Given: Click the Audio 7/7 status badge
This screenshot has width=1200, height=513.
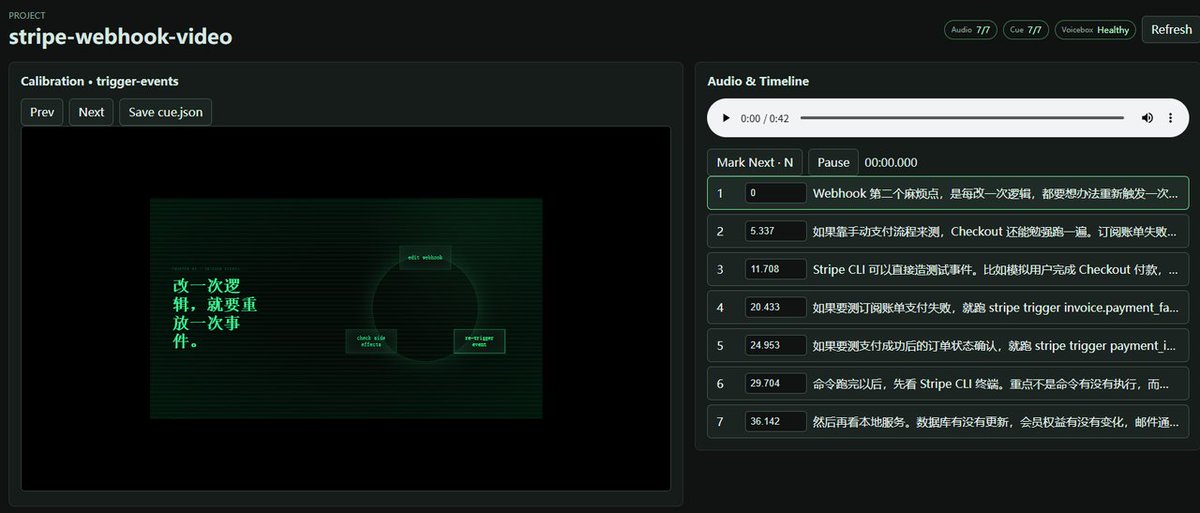Looking at the screenshot, I should [971, 30].
